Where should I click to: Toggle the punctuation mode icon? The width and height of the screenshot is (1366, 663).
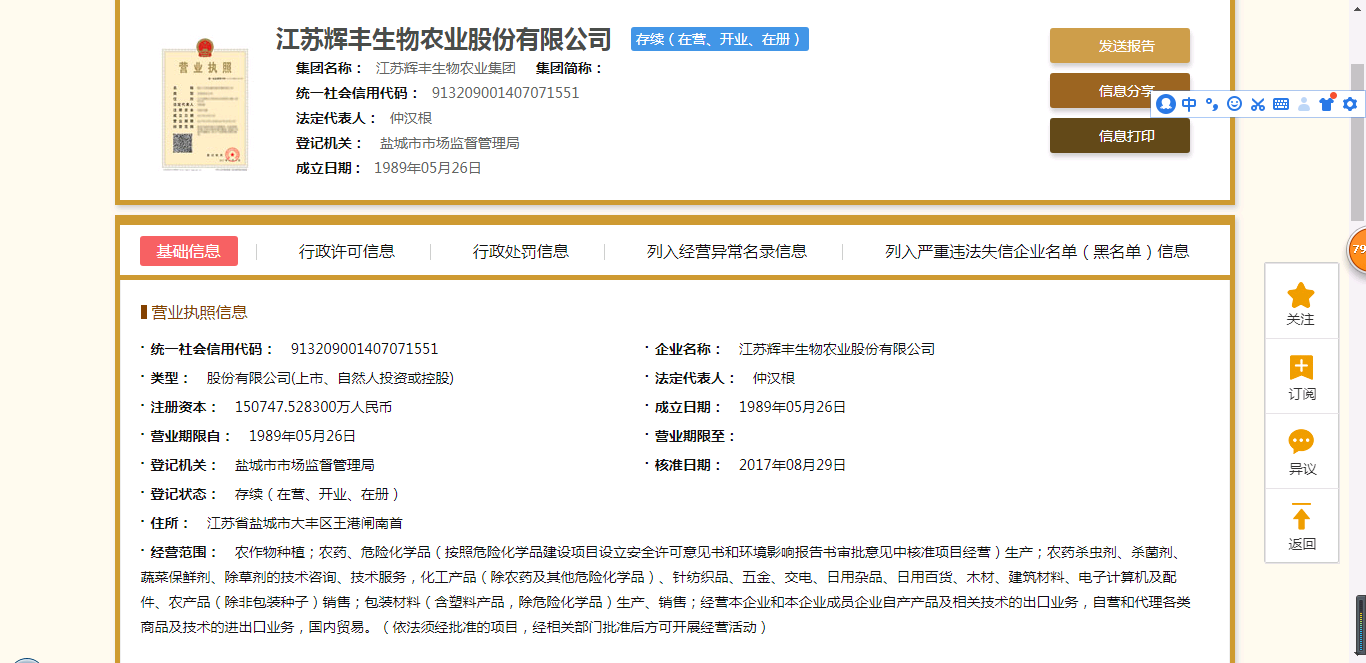[1212, 104]
